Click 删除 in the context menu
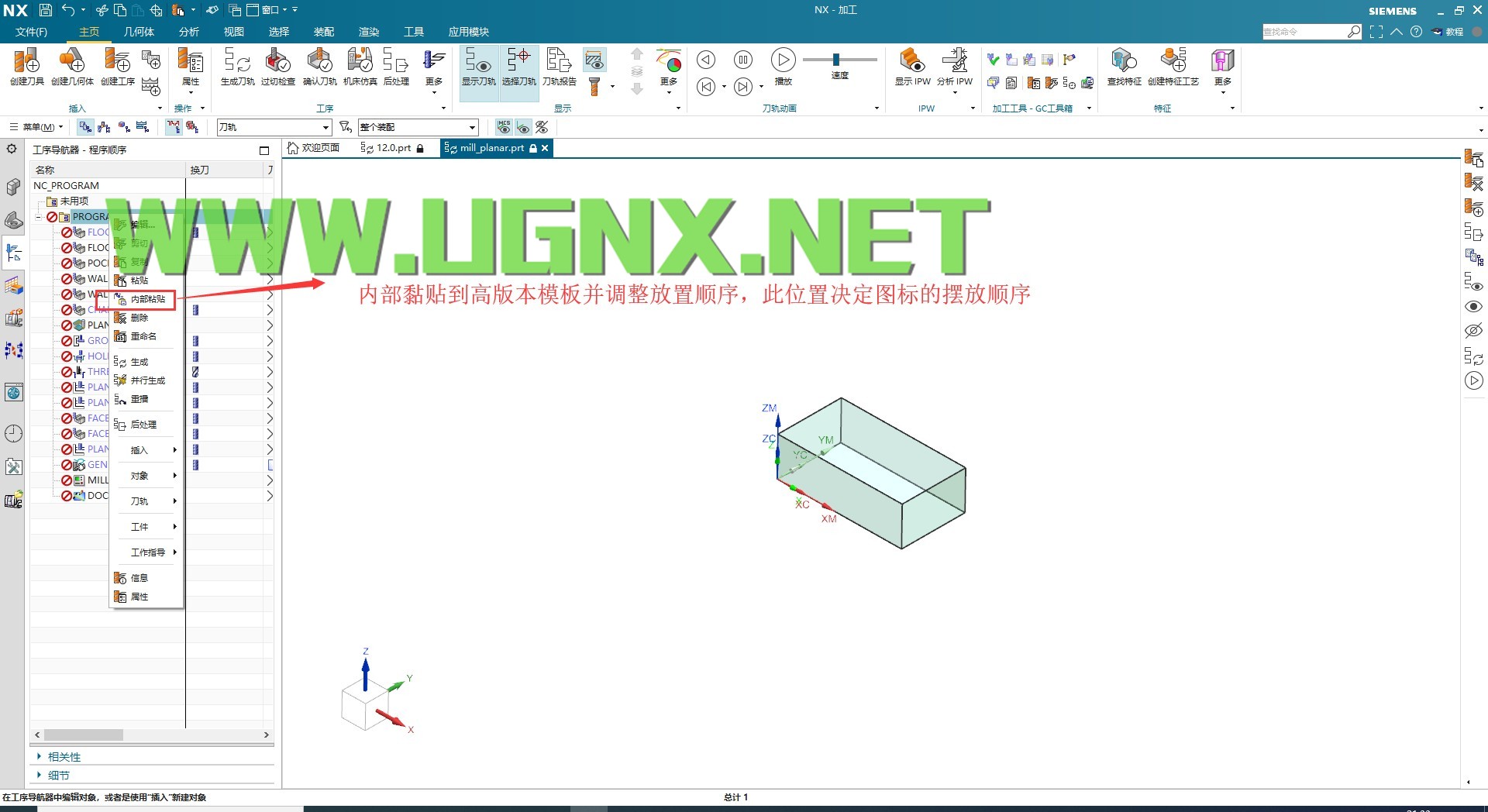The height and width of the screenshot is (812, 1488). pos(139,318)
